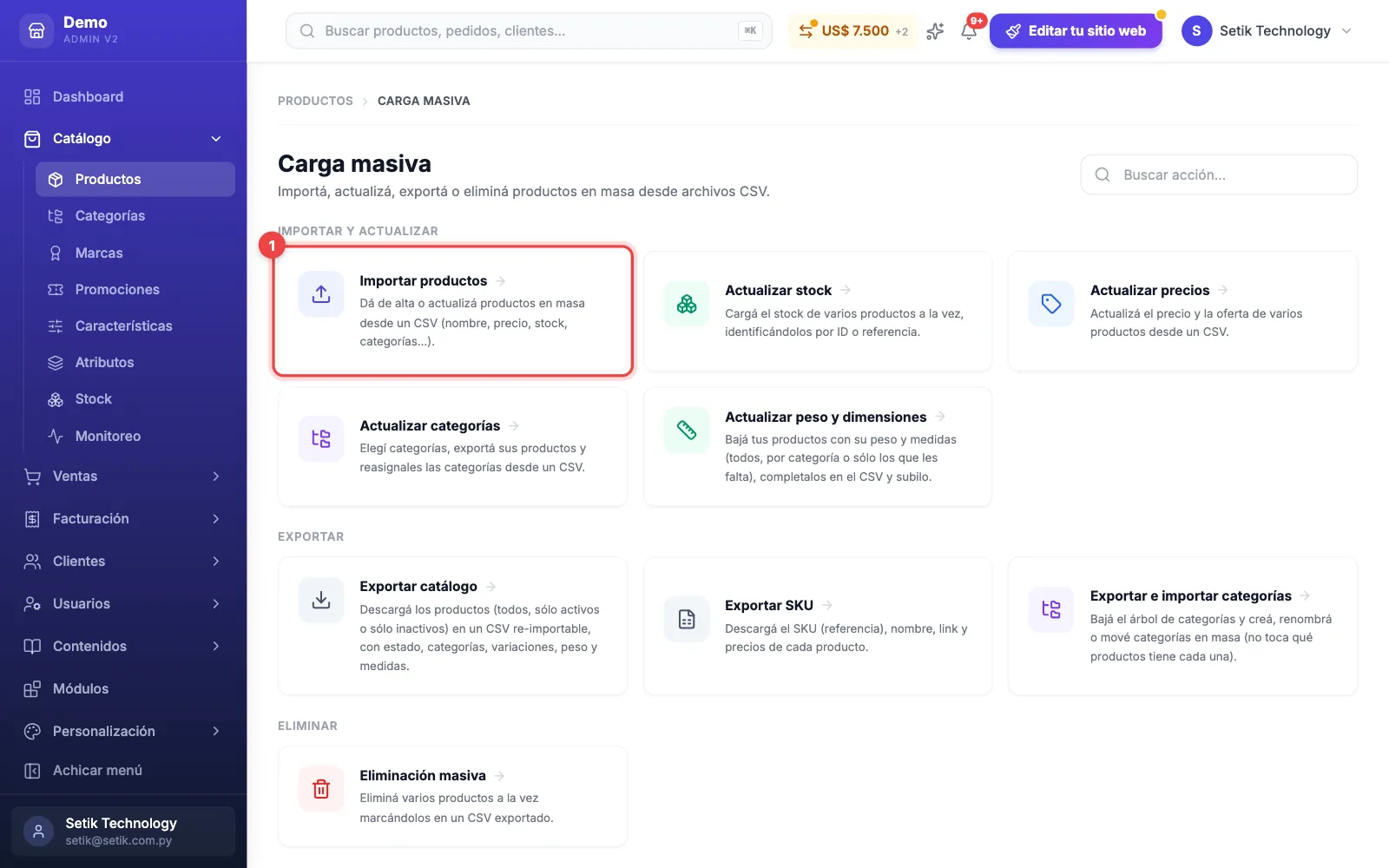Focus the Buscar productos, pedidos, clientes search field
This screenshot has width=1389, height=868.
pyautogui.click(x=529, y=31)
